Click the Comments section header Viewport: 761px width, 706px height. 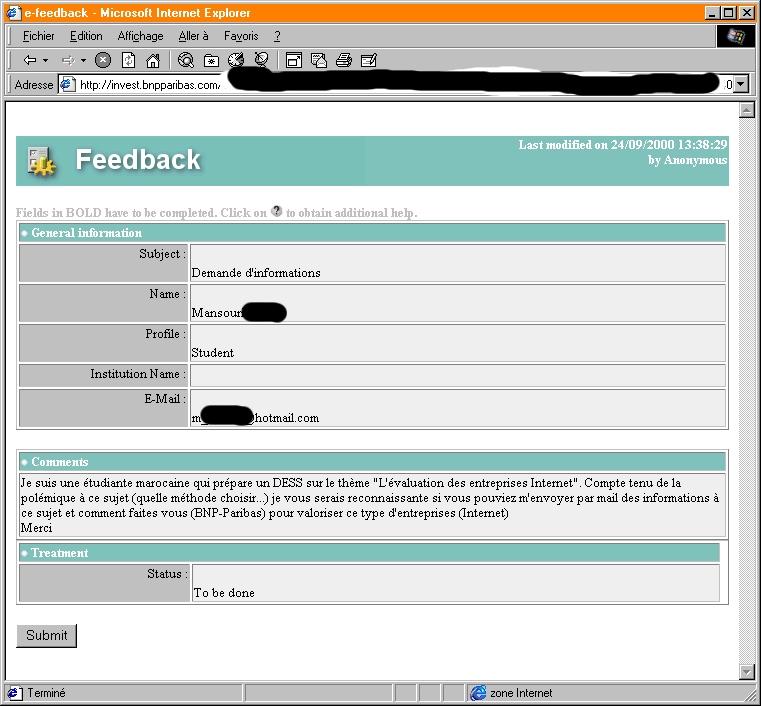[373, 462]
